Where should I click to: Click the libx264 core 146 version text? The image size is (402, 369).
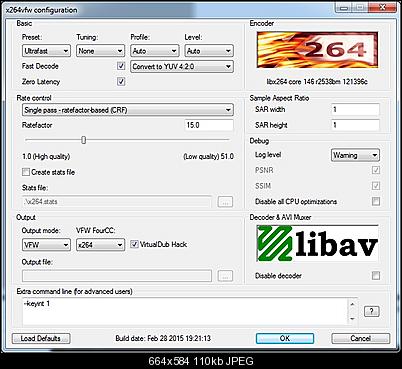tap(317, 82)
